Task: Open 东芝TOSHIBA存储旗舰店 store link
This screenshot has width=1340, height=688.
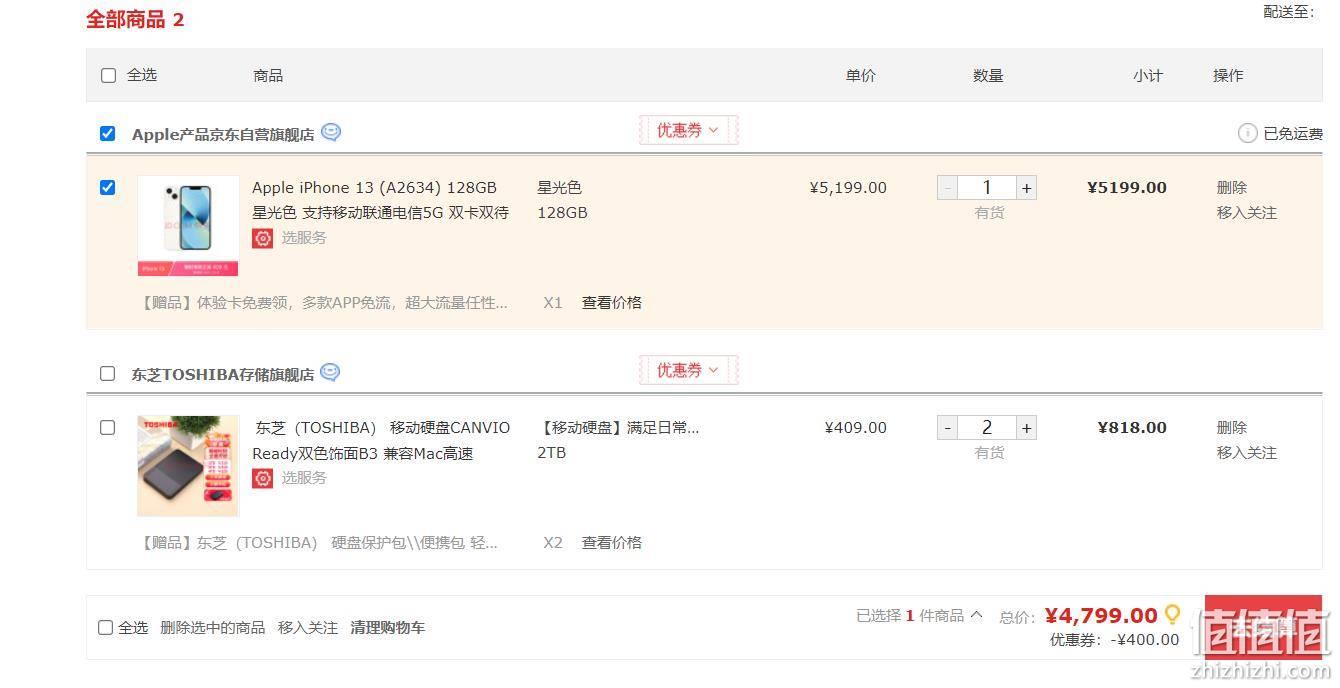Action: pos(223,374)
